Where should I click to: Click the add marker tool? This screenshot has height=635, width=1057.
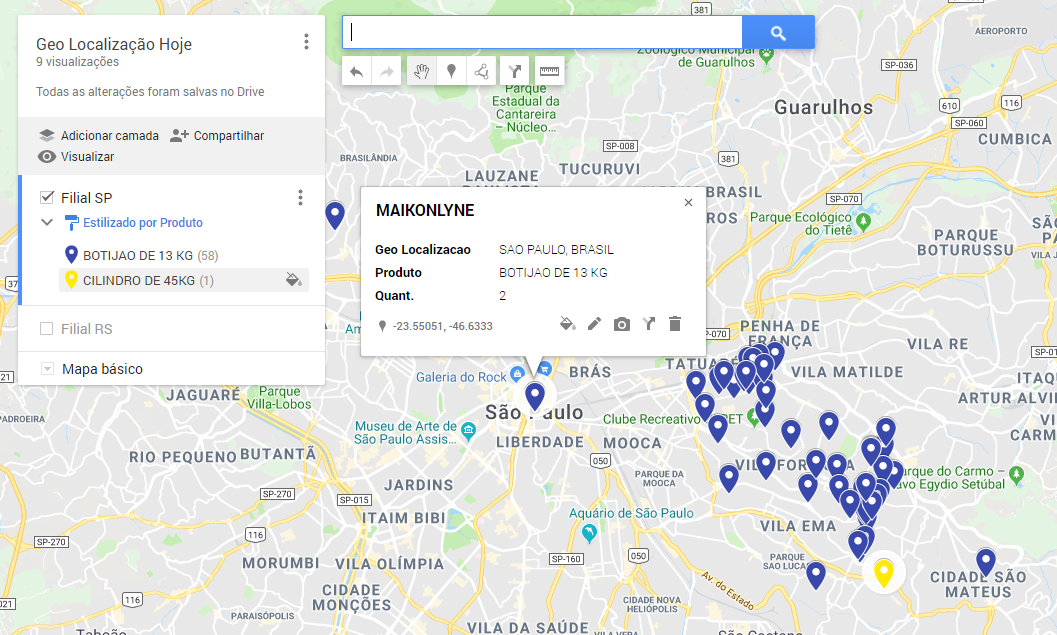(x=451, y=71)
